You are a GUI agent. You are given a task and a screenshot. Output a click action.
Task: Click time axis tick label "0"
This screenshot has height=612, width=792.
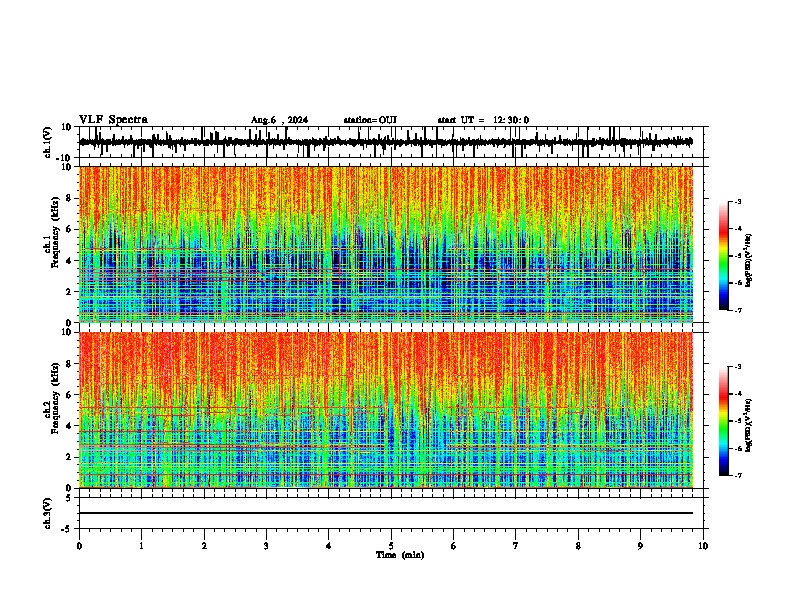(x=79, y=546)
